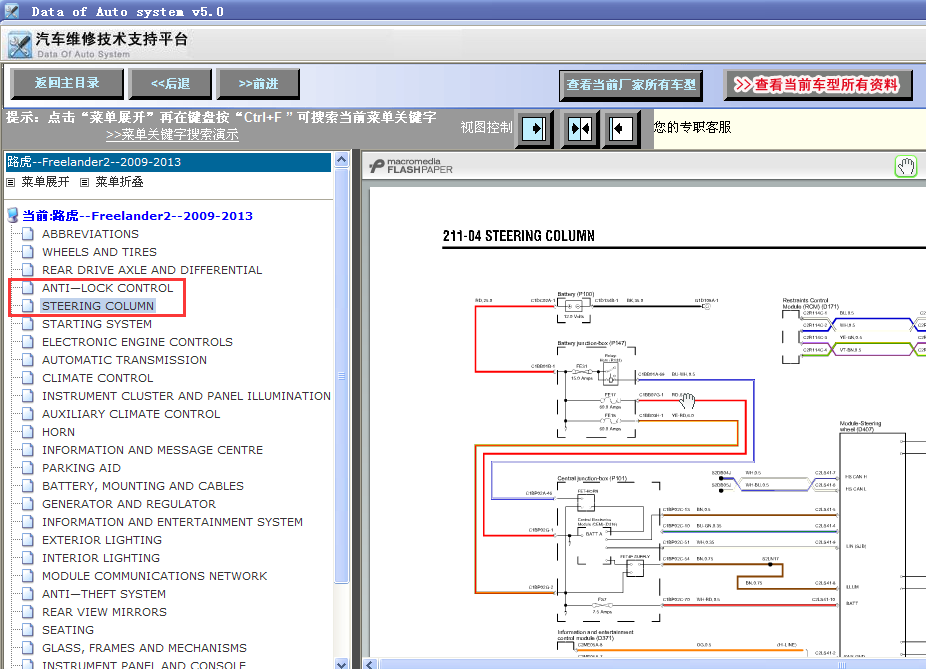Click the 211-04 STEERING COLUMN heading
This screenshot has width=926, height=669.
click(x=519, y=236)
